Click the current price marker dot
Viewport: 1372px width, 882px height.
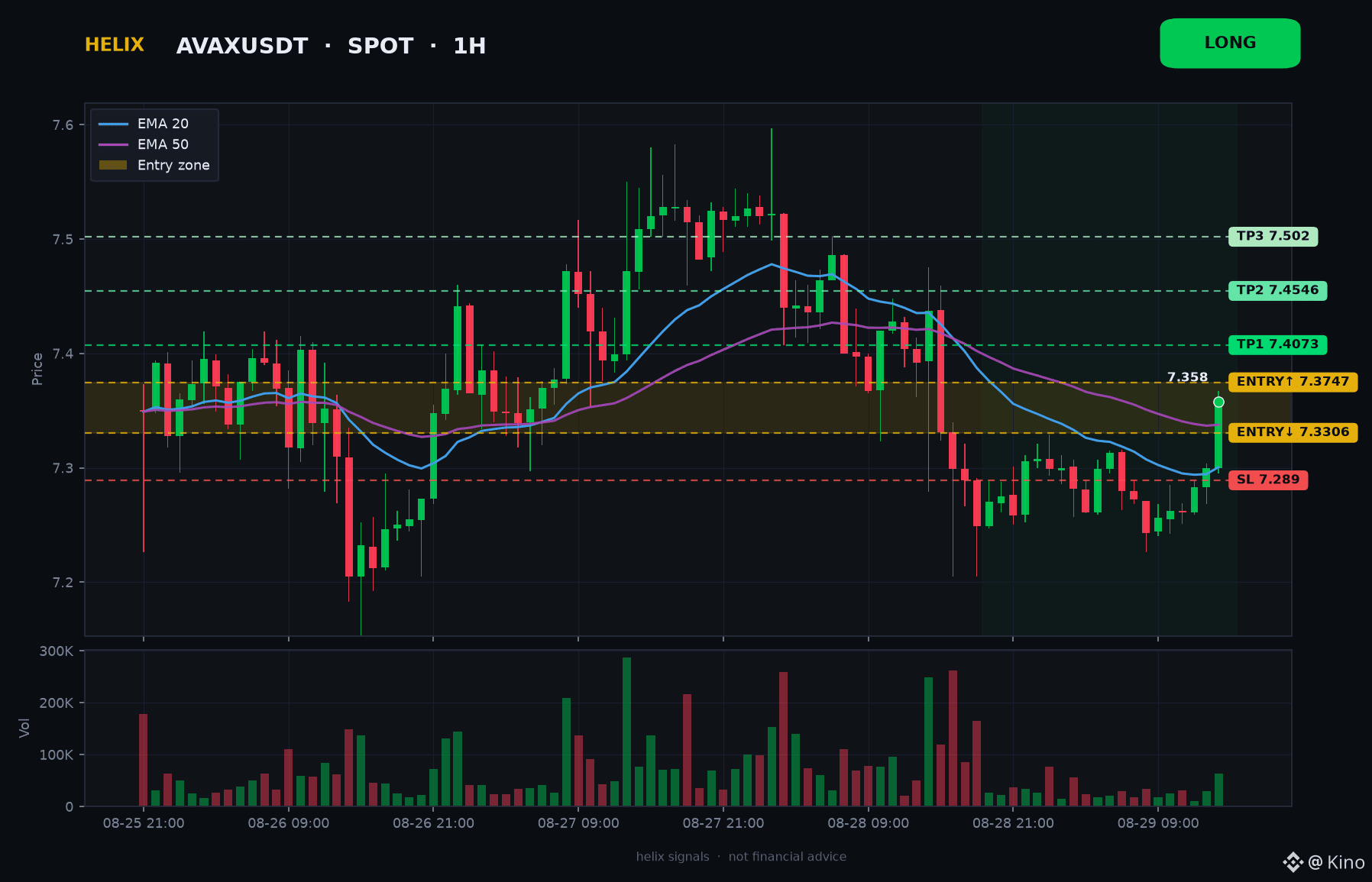1218,402
